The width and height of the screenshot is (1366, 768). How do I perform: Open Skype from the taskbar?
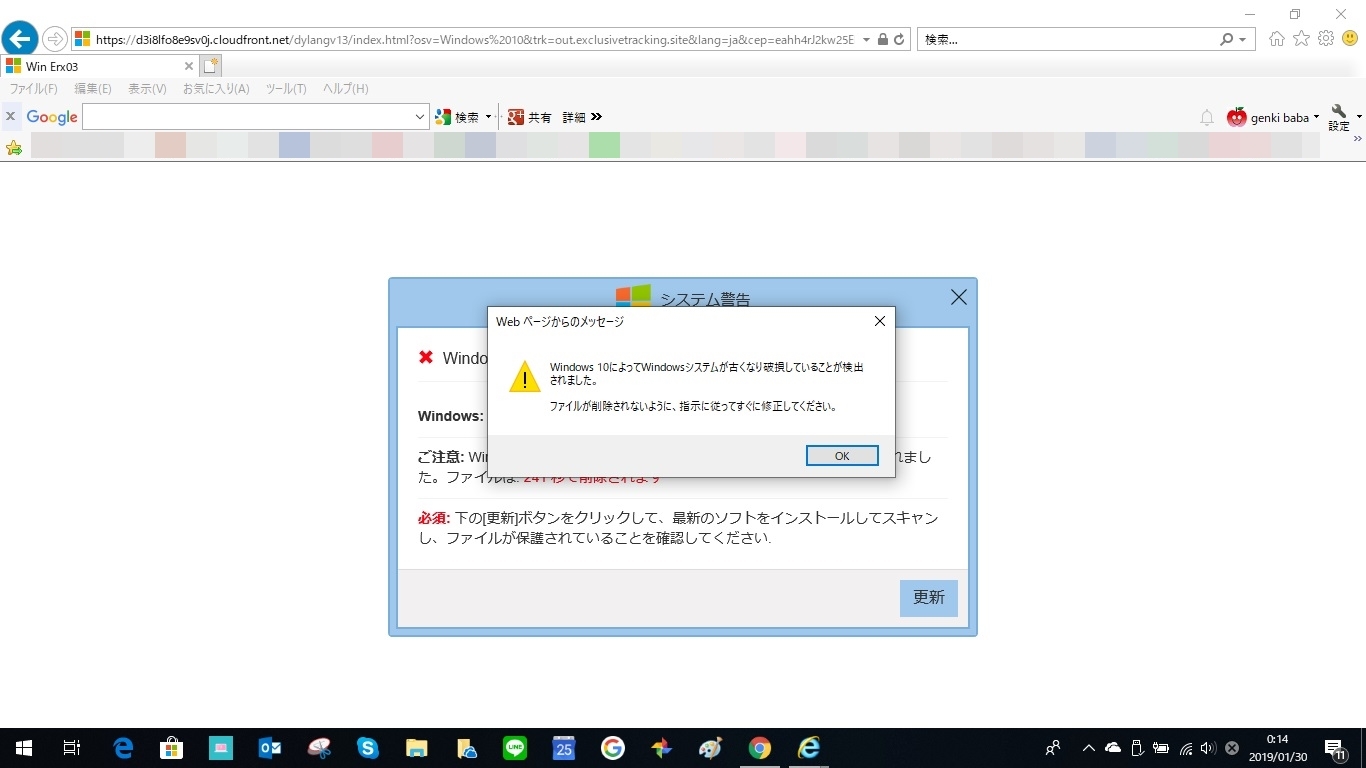click(368, 748)
